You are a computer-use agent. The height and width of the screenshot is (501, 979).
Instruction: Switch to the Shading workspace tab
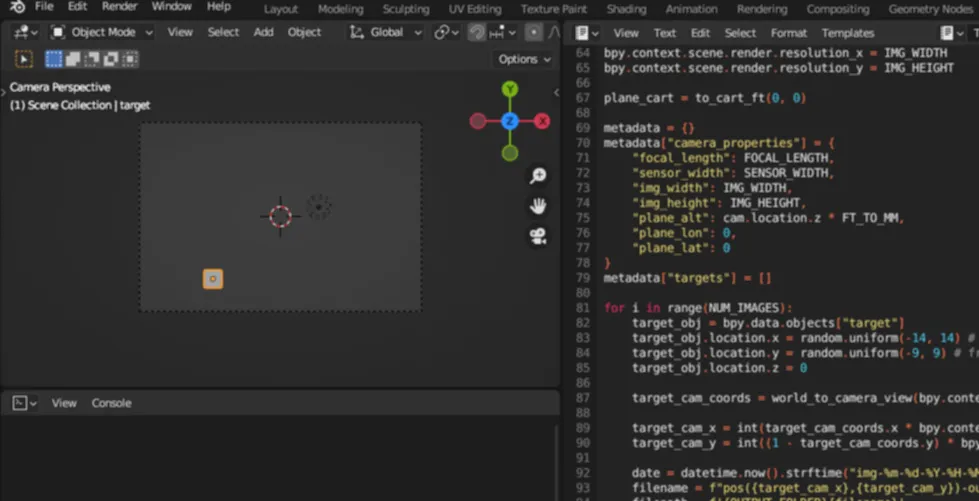[x=626, y=9]
